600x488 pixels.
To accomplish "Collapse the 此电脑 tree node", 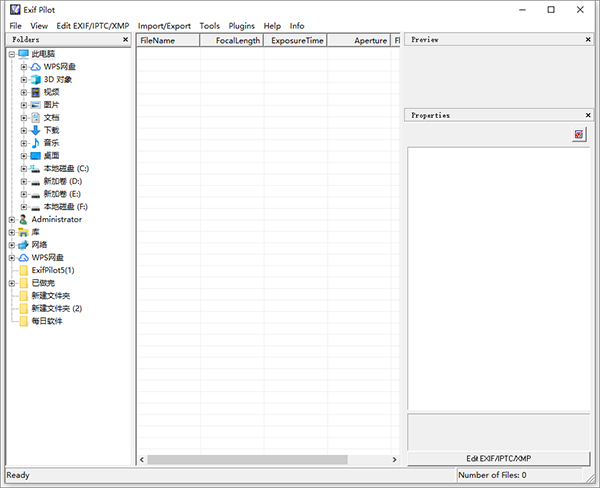I will tap(11, 54).
